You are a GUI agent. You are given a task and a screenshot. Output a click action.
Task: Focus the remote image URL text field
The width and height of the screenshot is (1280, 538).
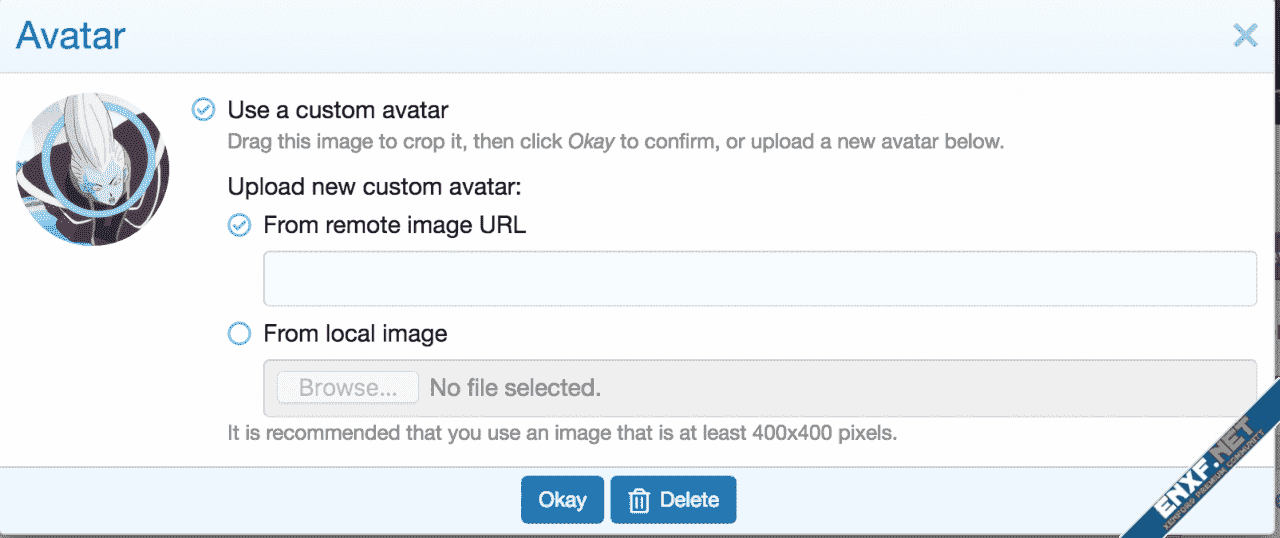[x=759, y=278]
